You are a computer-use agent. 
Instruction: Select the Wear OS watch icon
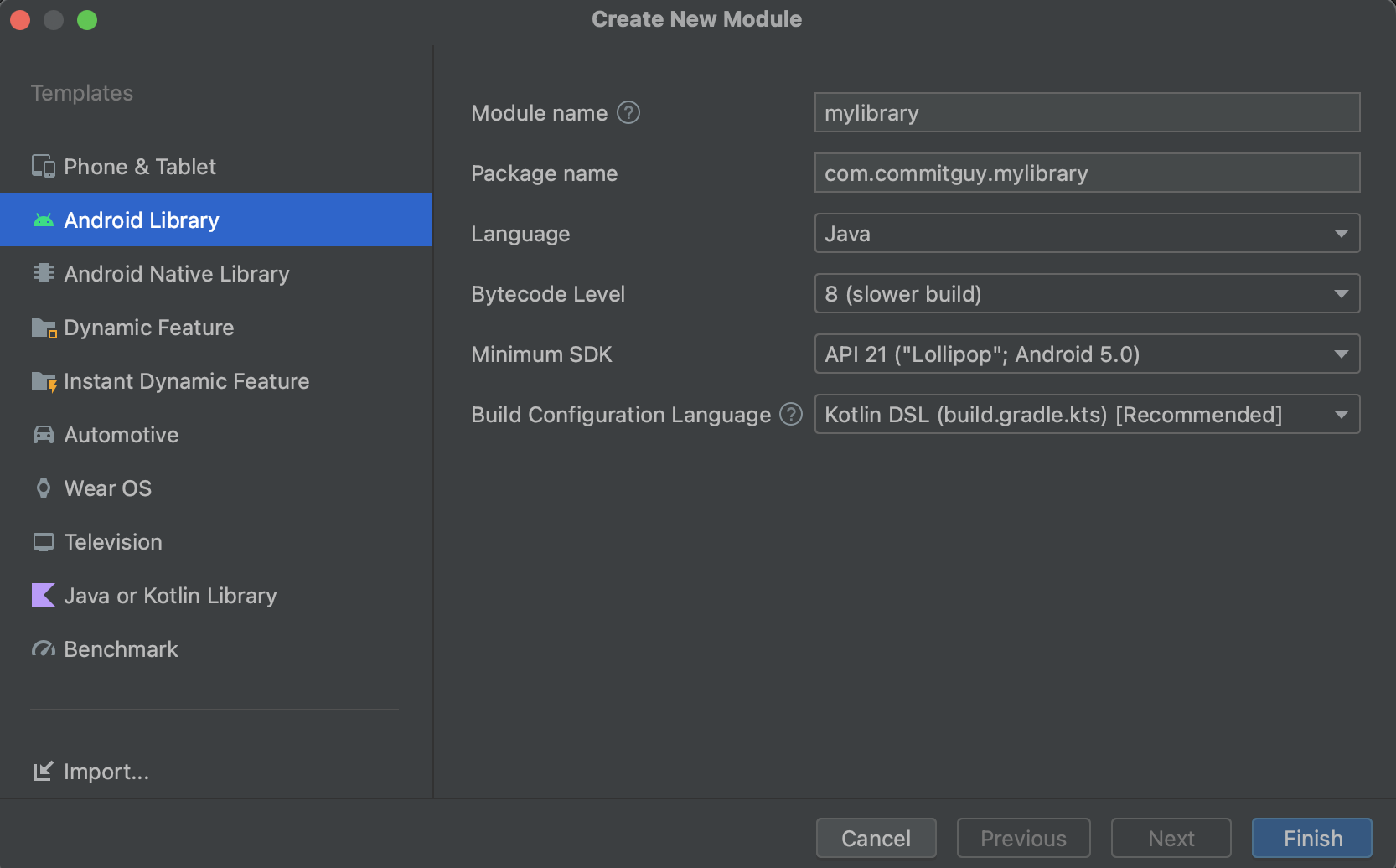click(x=43, y=488)
